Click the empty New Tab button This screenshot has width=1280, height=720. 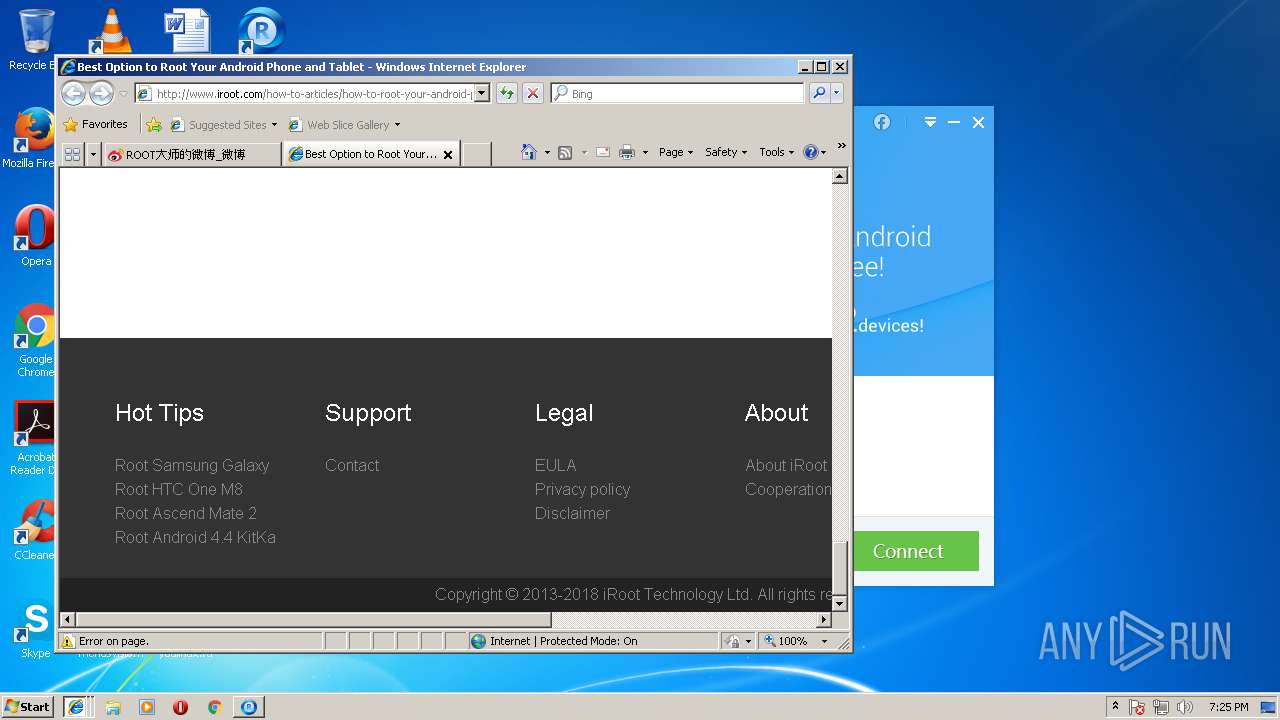tap(476, 154)
